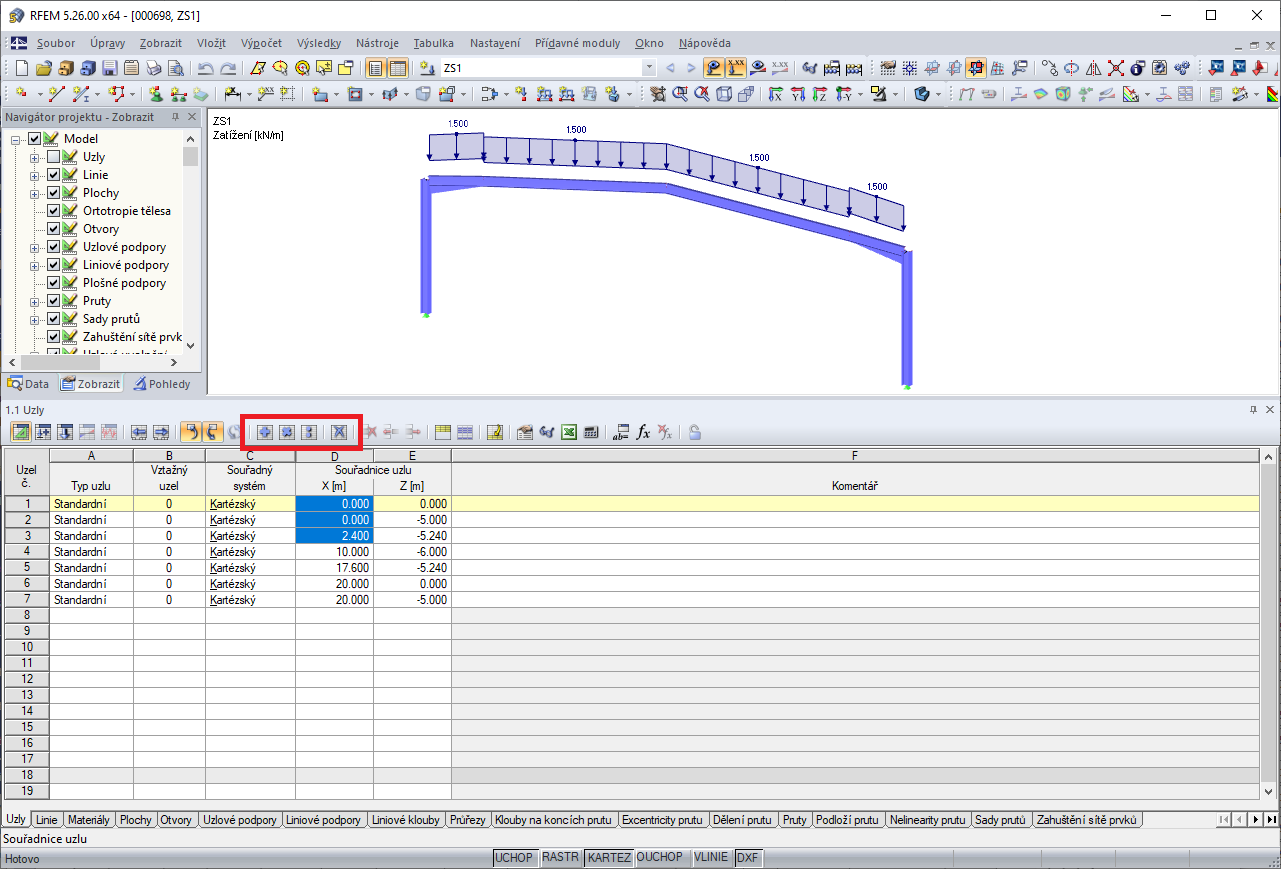Select X coordinate cell 10.000 of node 4
1281x869 pixels.
pos(334,552)
